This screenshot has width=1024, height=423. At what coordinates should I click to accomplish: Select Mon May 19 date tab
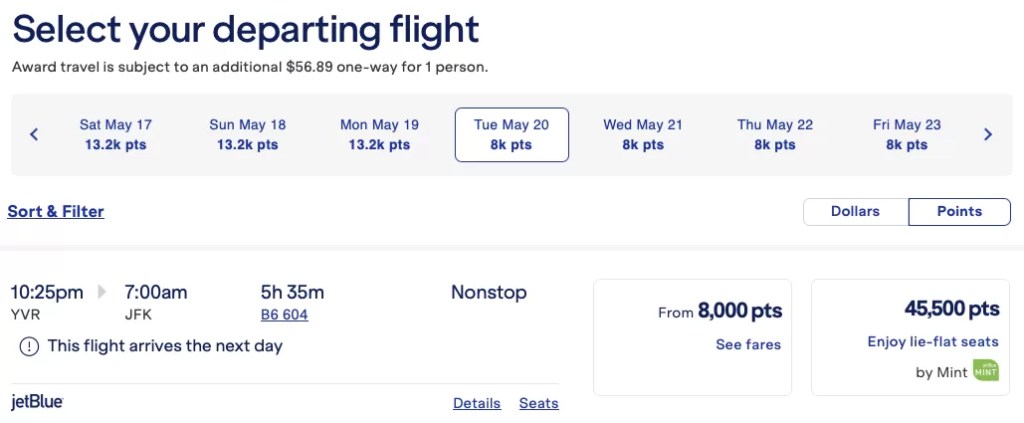click(379, 134)
